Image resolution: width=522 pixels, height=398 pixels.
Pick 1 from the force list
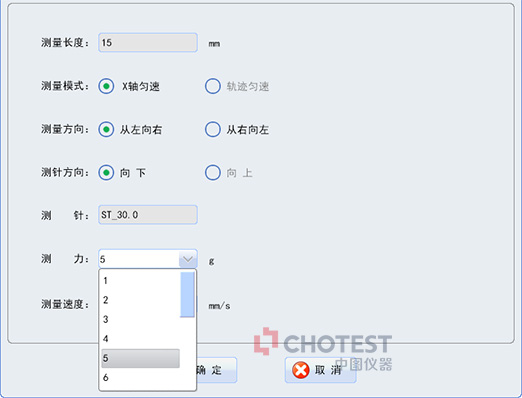[x=140, y=281]
